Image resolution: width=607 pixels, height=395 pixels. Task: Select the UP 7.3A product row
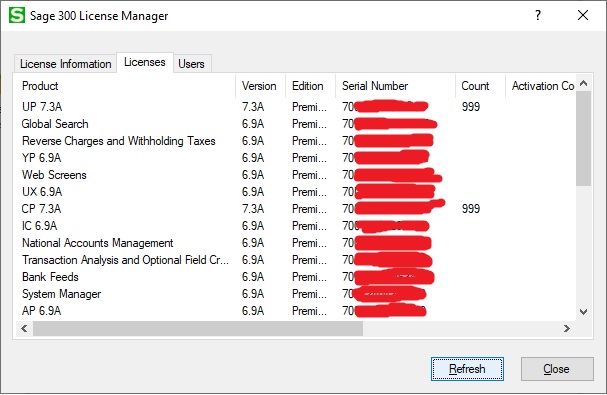(296, 106)
